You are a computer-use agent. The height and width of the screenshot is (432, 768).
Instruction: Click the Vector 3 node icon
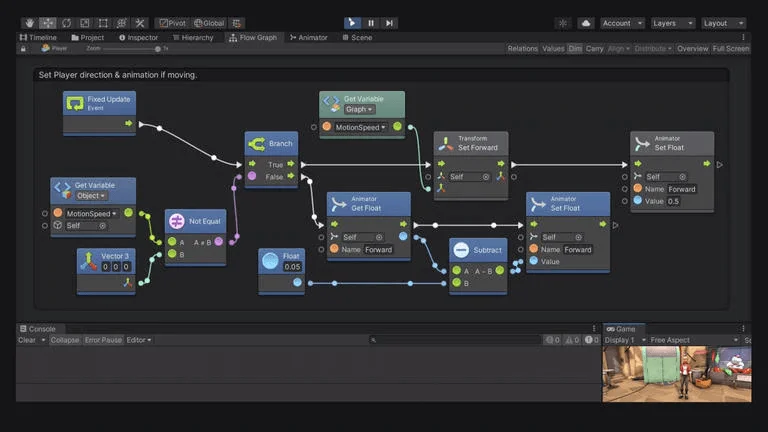point(89,261)
